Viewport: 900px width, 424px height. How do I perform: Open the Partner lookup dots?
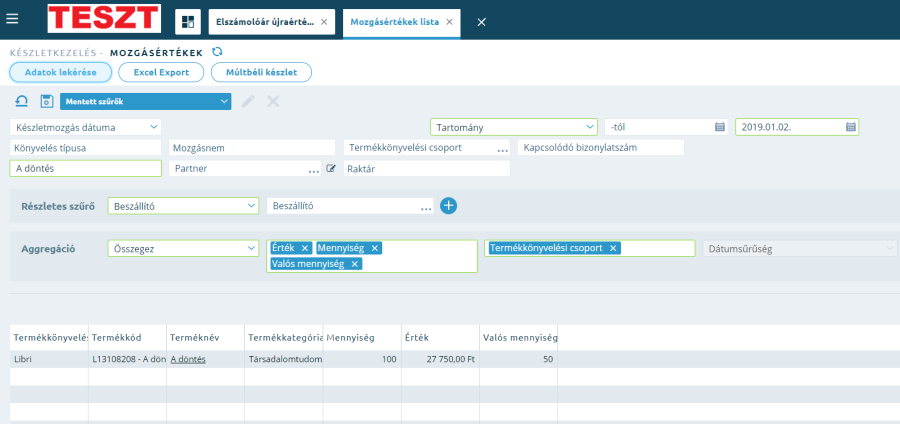[313, 170]
